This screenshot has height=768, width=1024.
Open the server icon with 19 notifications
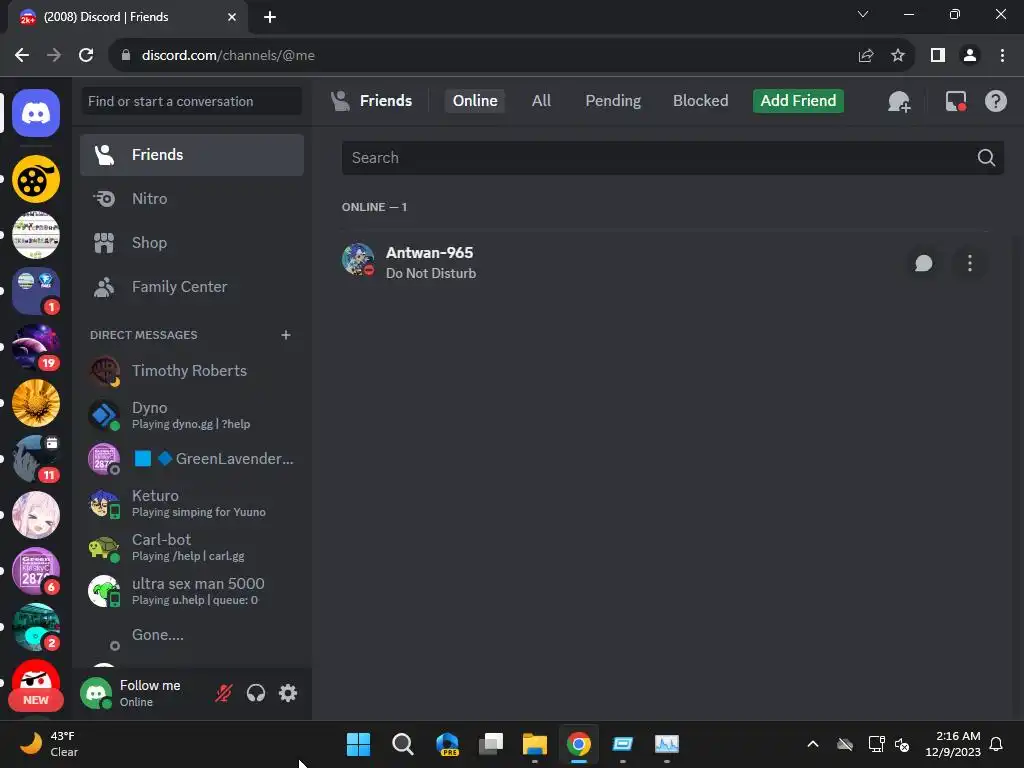click(x=36, y=347)
